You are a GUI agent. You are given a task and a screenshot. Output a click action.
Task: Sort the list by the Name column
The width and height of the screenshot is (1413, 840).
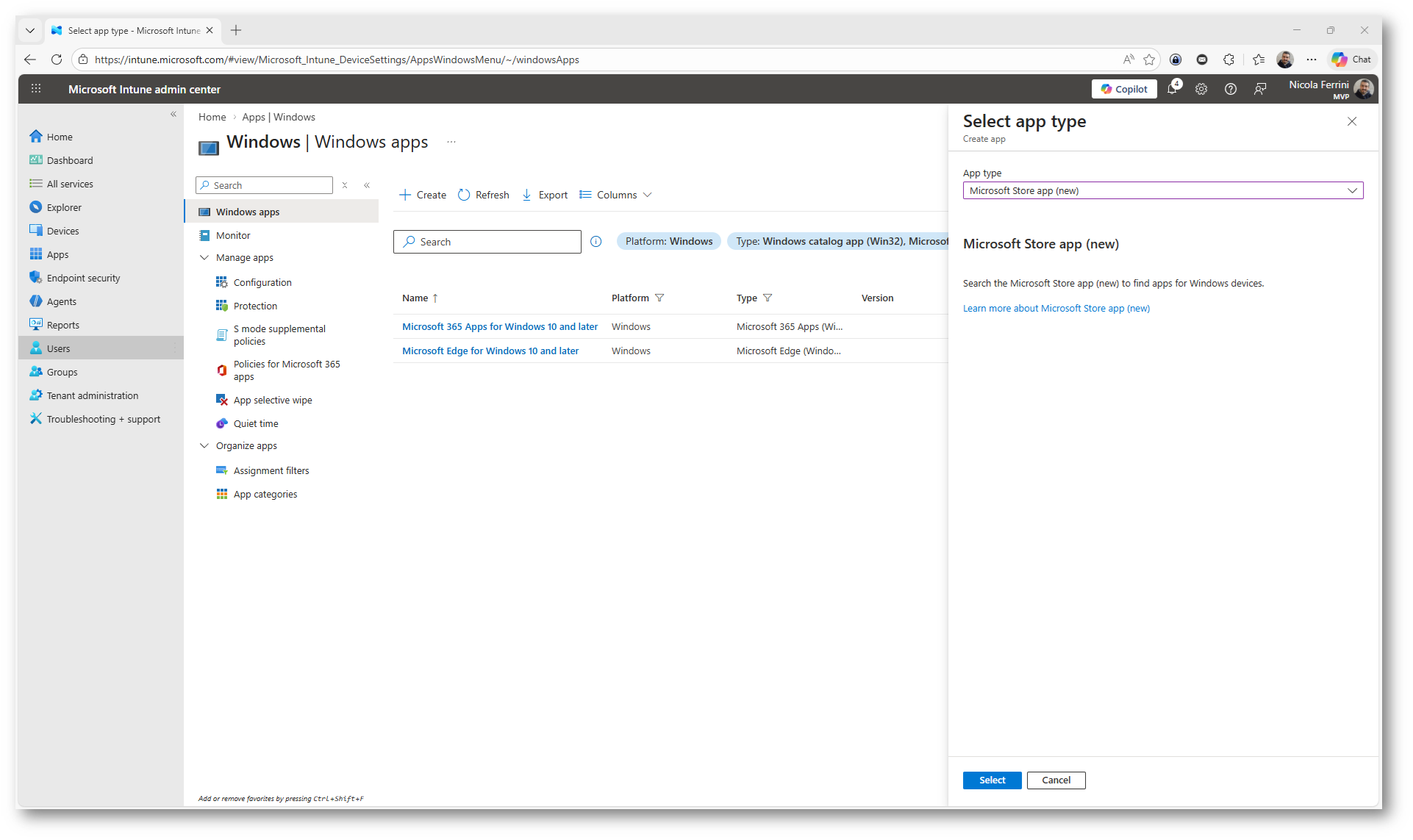[415, 298]
